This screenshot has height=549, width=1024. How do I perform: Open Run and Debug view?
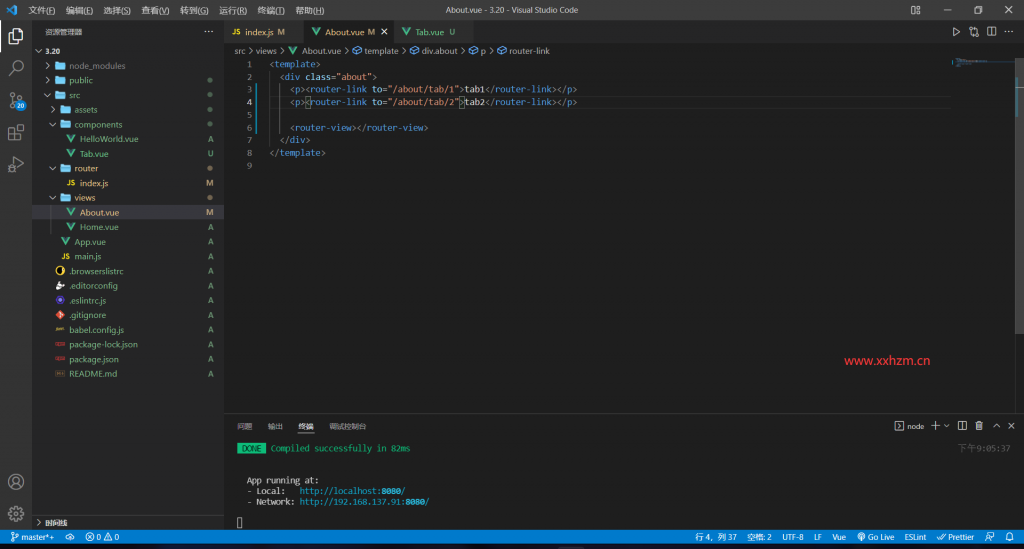point(16,165)
